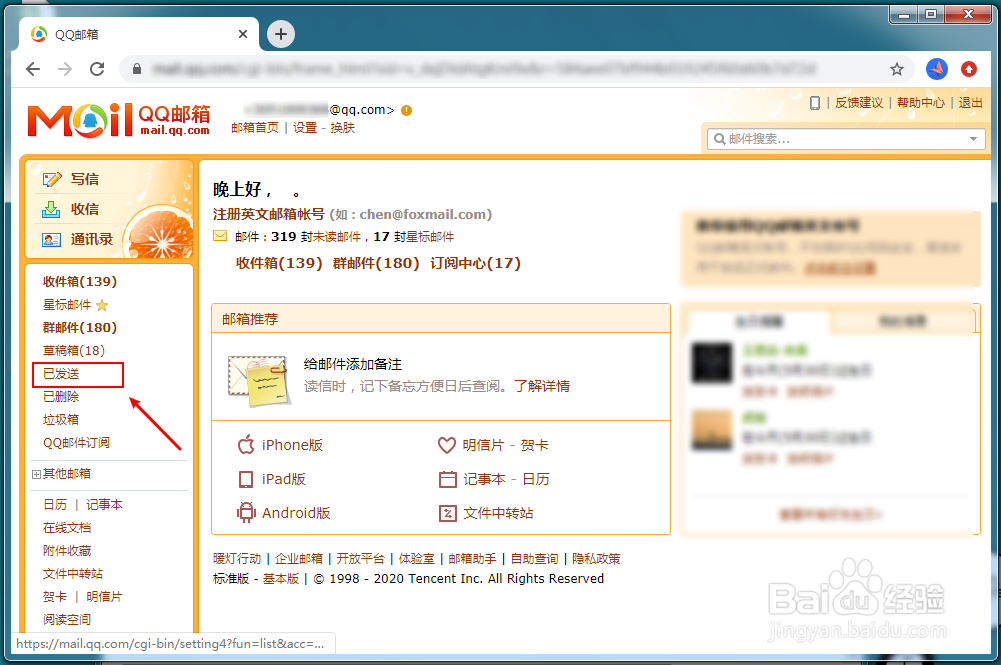
Task: Expand the 其他邮箱 tree node
Action: pos(36,474)
